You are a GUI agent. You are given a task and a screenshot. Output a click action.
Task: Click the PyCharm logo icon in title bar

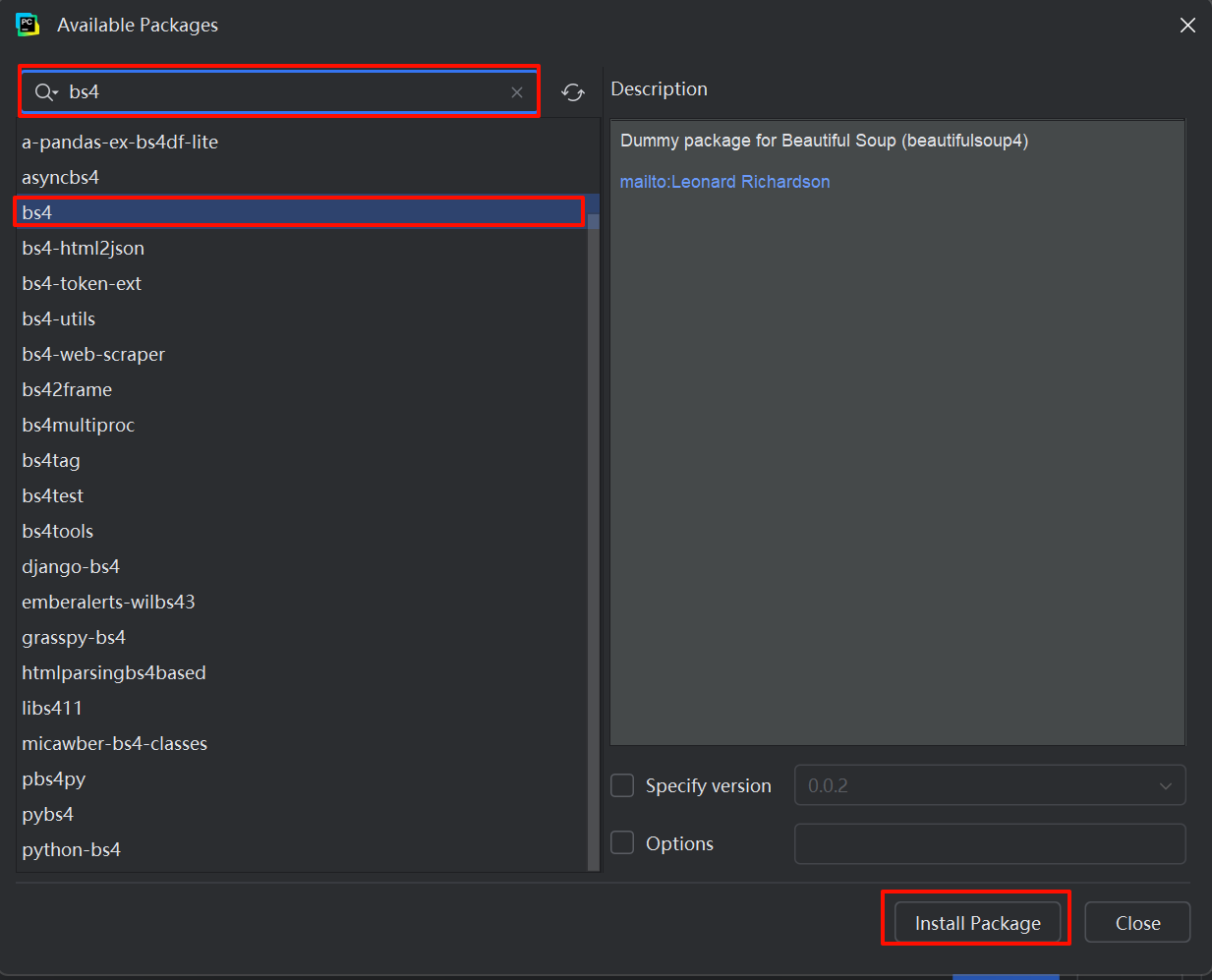point(28,25)
